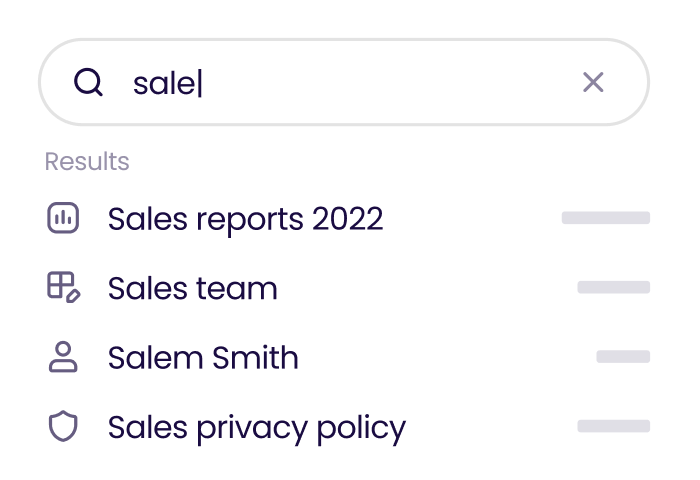Click the person icon beside Salem Smith
Image resolution: width=700 pixels, height=480 pixels.
[x=63, y=357]
